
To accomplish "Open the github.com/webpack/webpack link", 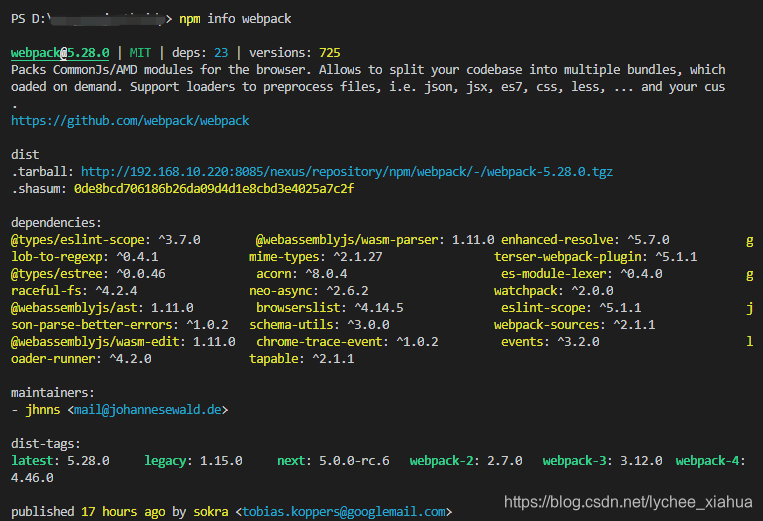I will pos(130,121).
